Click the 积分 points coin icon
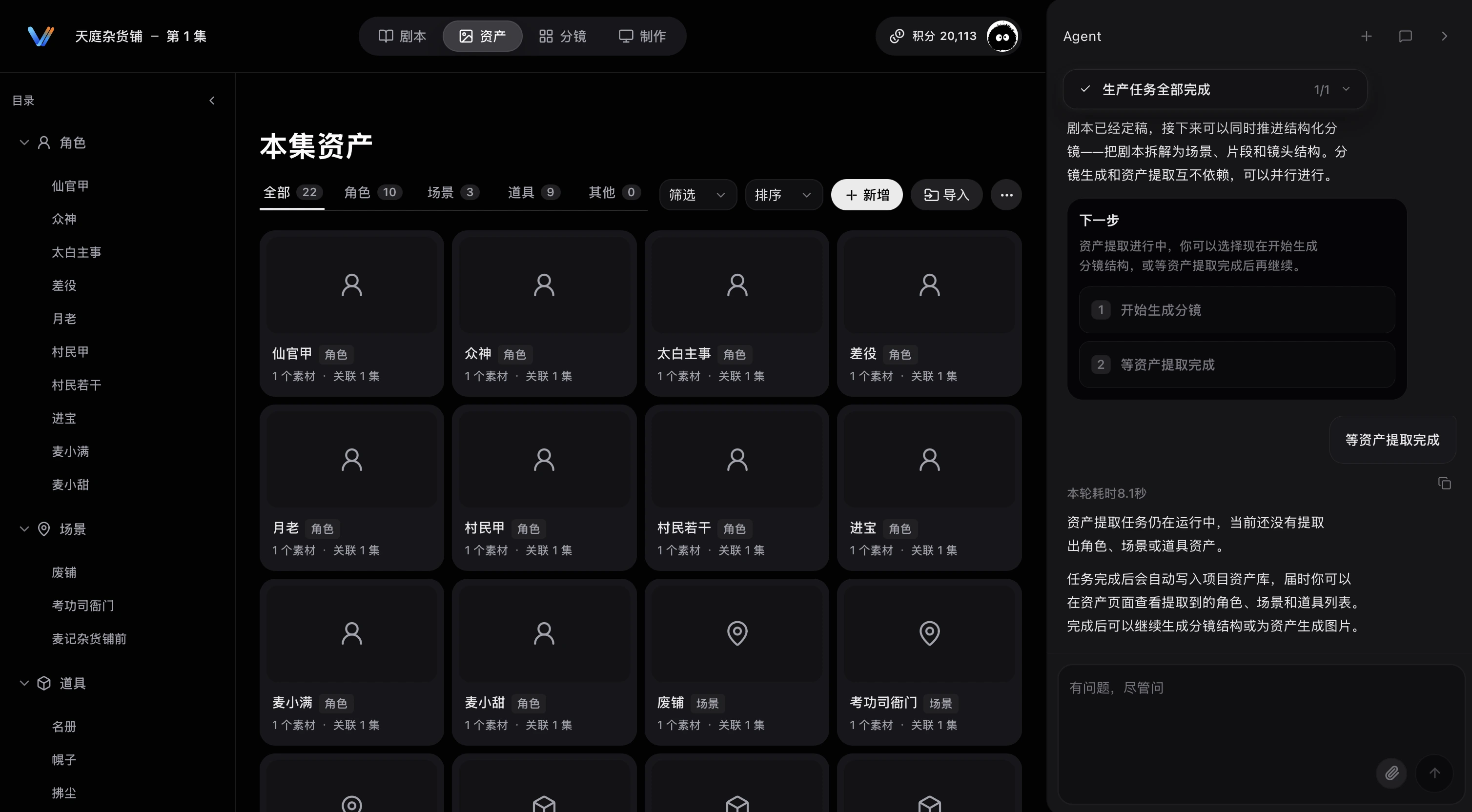This screenshot has height=812, width=1472. click(x=897, y=36)
